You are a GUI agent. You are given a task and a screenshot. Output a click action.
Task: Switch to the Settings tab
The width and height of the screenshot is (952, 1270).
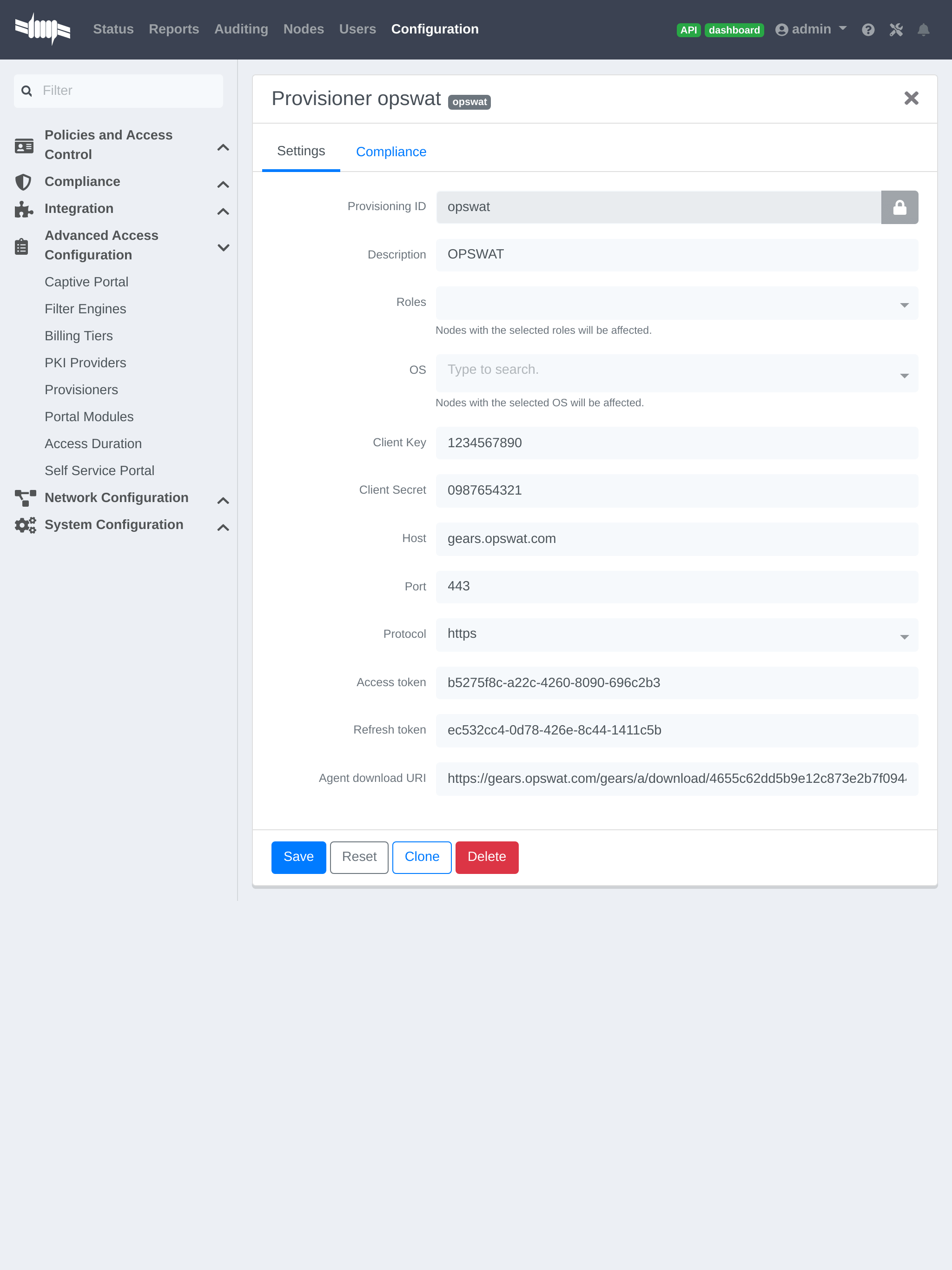click(x=301, y=151)
